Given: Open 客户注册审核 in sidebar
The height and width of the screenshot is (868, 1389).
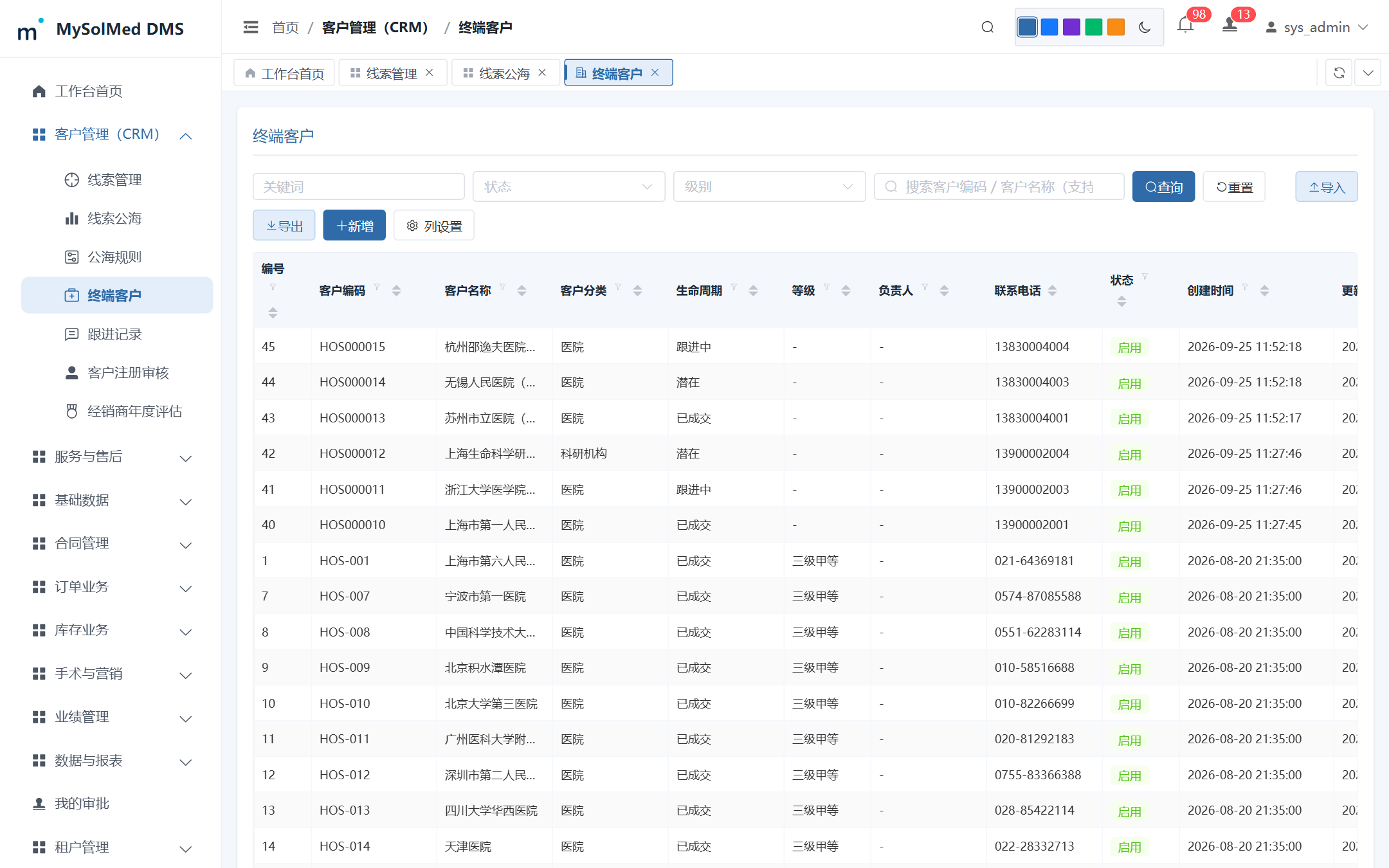Looking at the screenshot, I should 117,373.
